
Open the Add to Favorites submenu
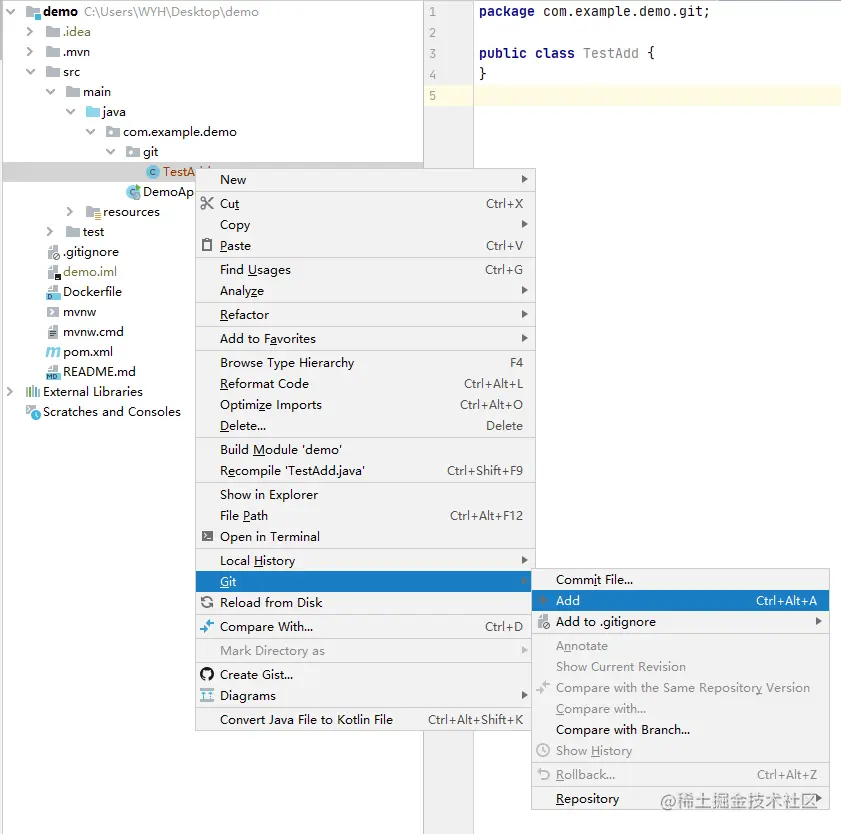pos(365,338)
